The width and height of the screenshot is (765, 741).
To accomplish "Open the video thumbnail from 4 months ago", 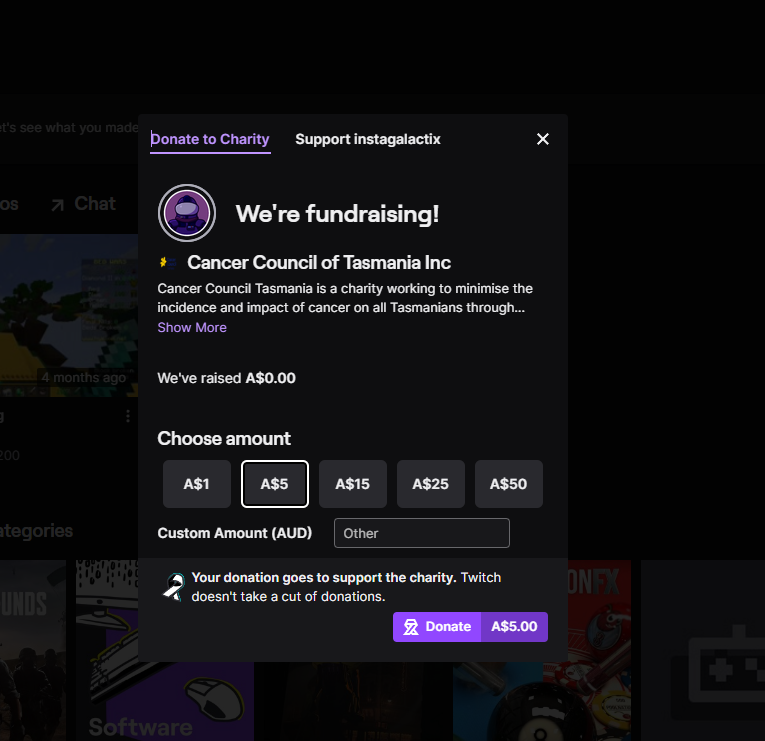I will point(69,315).
